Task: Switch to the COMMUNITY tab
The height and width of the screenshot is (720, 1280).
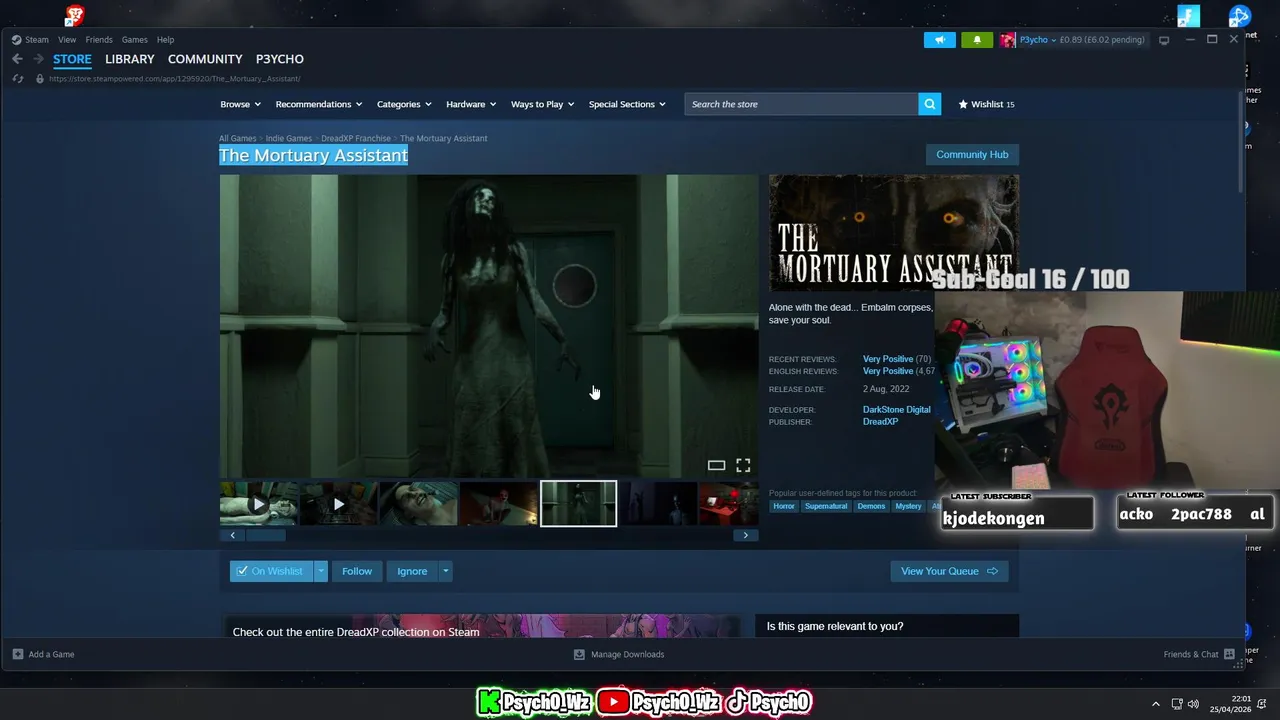Action: click(205, 59)
